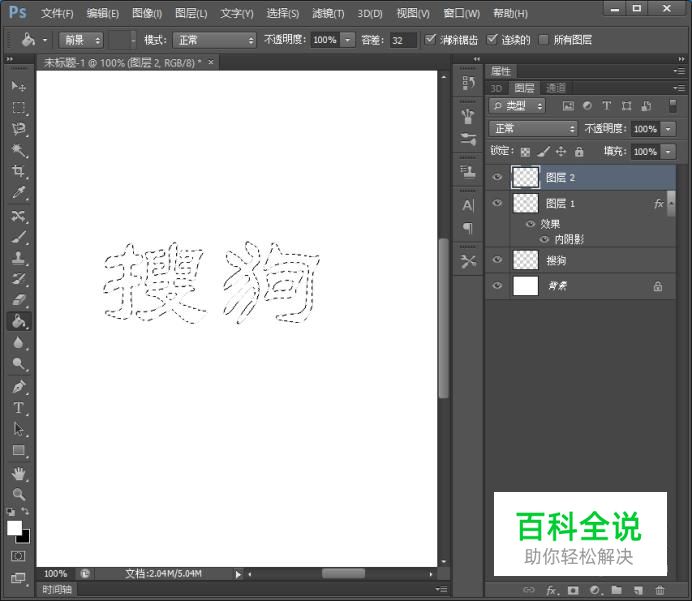The height and width of the screenshot is (601, 692).
Task: Open the Character panel icon
Action: point(468,206)
